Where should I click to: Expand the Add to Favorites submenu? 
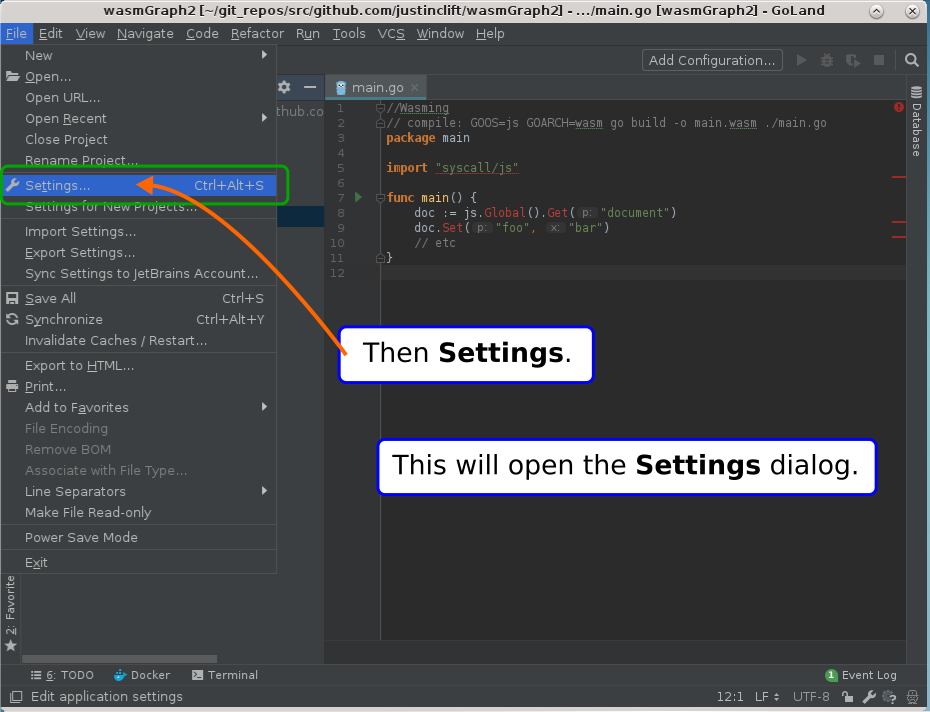(x=139, y=408)
